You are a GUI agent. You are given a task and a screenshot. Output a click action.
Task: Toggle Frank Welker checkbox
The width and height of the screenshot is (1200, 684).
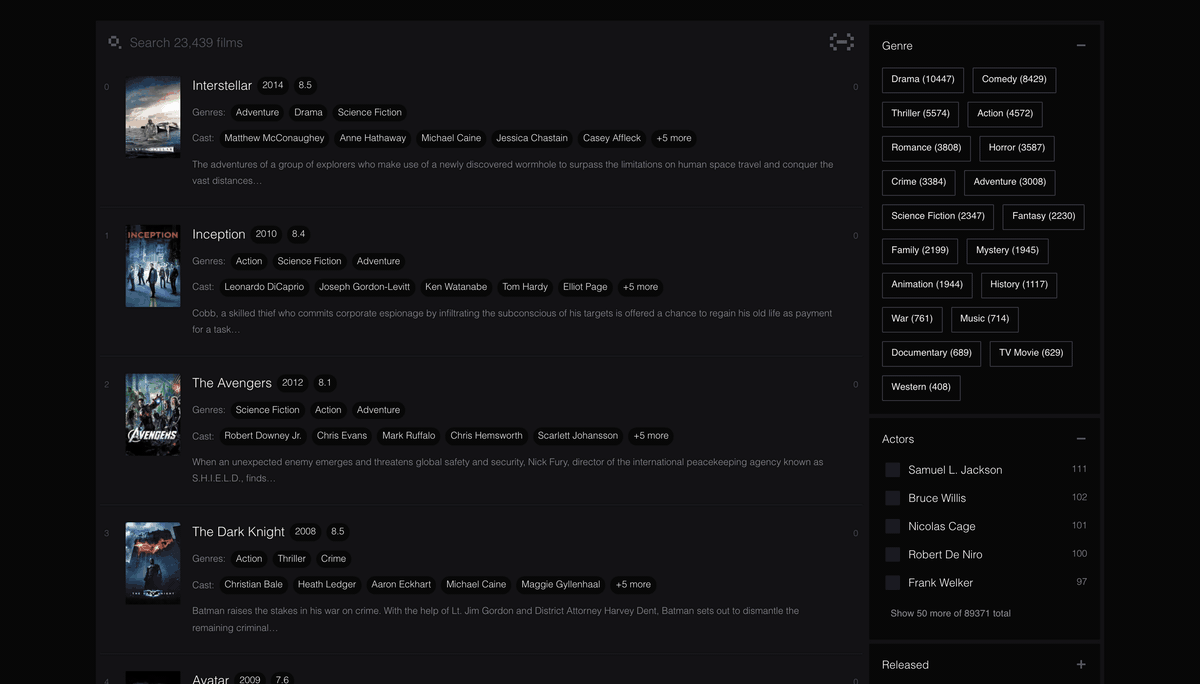[x=893, y=582]
